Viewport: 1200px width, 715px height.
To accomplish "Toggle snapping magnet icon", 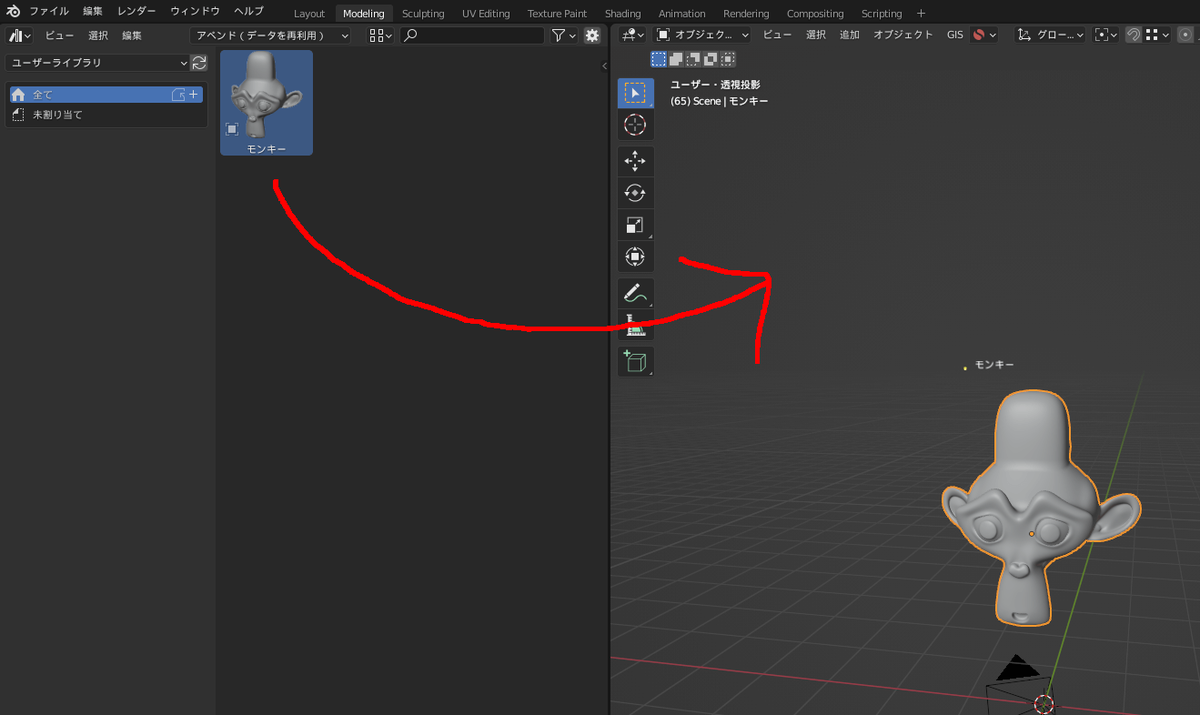I will pos(1133,34).
